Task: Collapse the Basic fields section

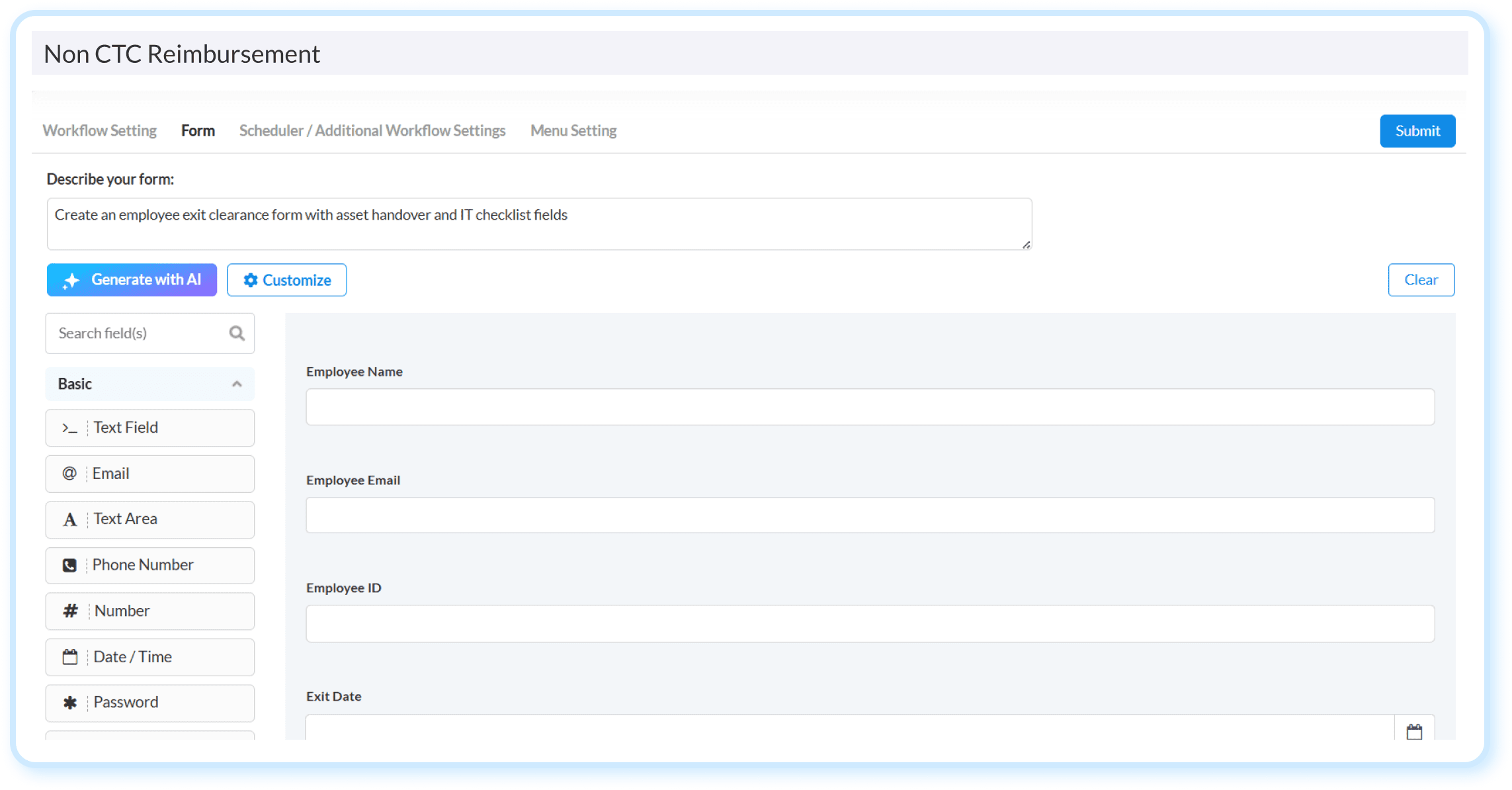Action: pos(237,384)
